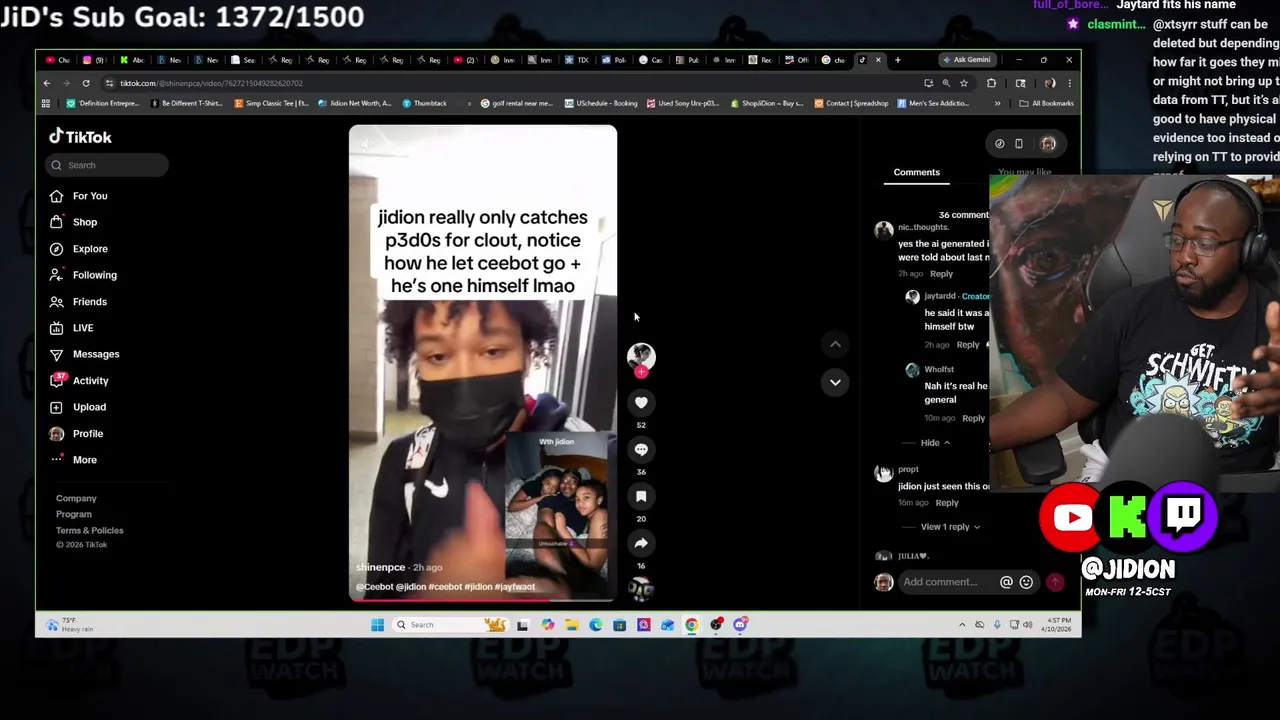This screenshot has height=720, width=1280.
Task: Switch to the Comments tab
Action: 916,172
